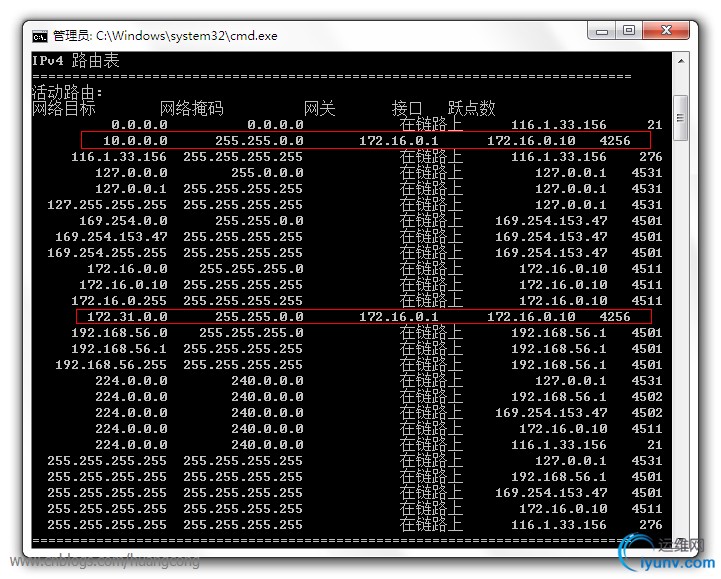This screenshot has height=579, width=721.
Task: Click destination 172.16.0.0
Action: pyautogui.click(x=127, y=269)
